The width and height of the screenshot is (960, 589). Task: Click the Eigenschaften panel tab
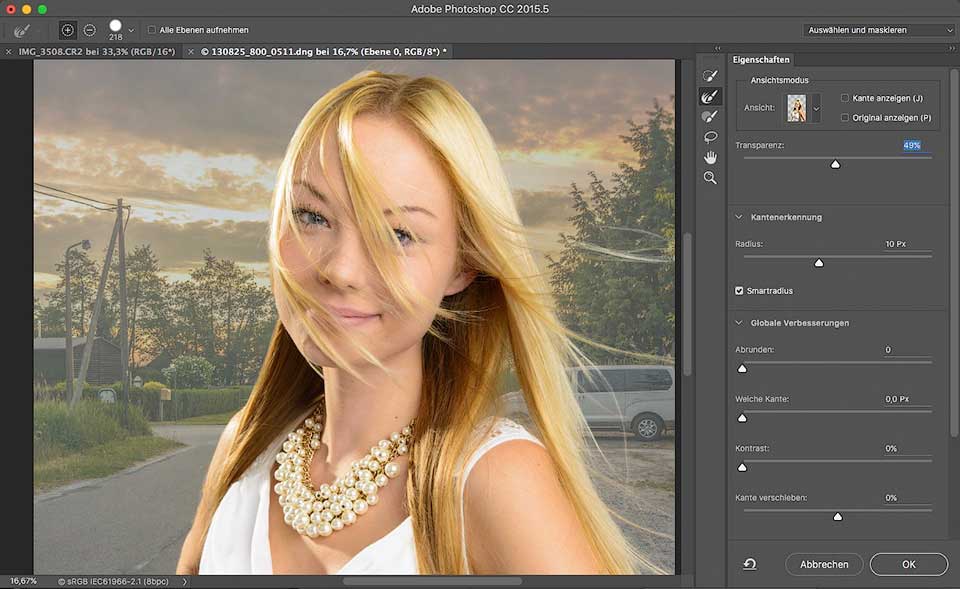coord(761,60)
